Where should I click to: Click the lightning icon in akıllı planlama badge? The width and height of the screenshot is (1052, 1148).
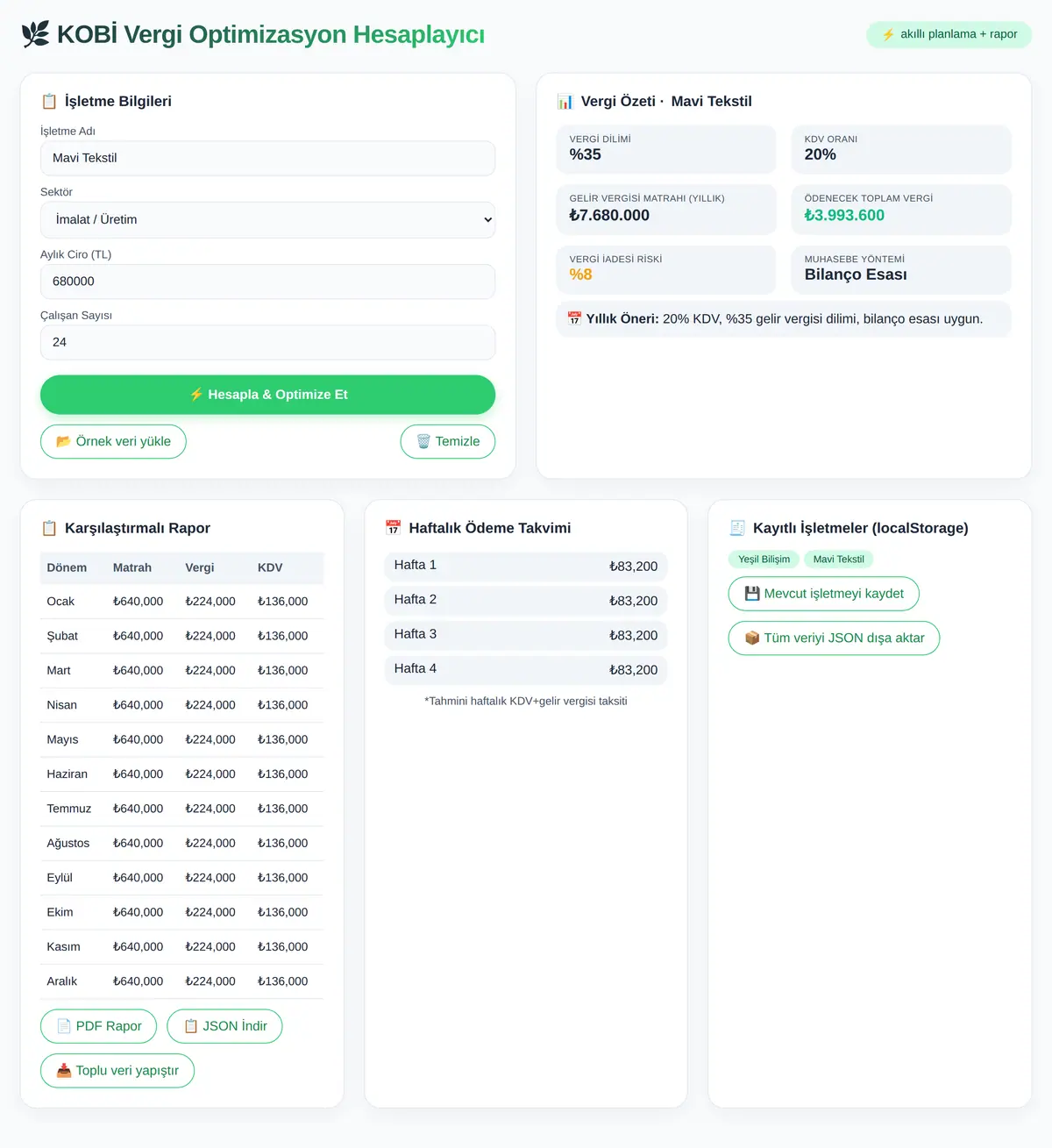coord(888,34)
